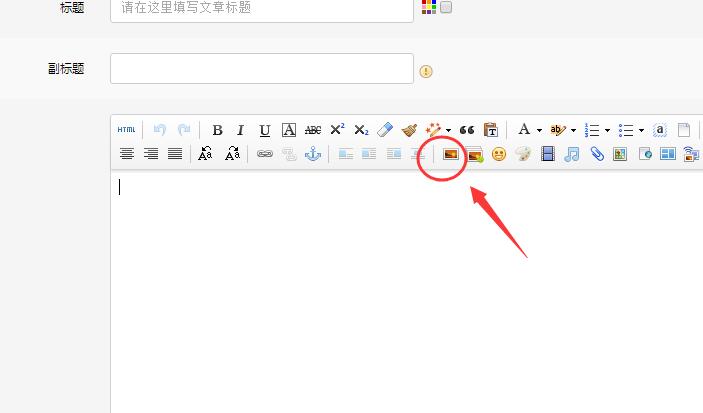Apply underline formatting

[x=264, y=130]
